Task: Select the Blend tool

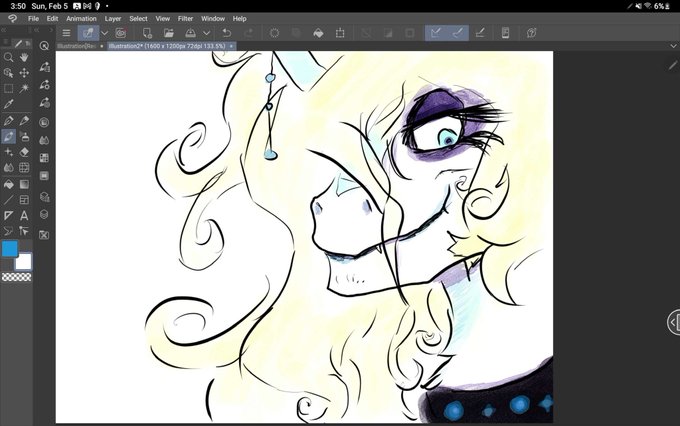Action: pos(8,167)
